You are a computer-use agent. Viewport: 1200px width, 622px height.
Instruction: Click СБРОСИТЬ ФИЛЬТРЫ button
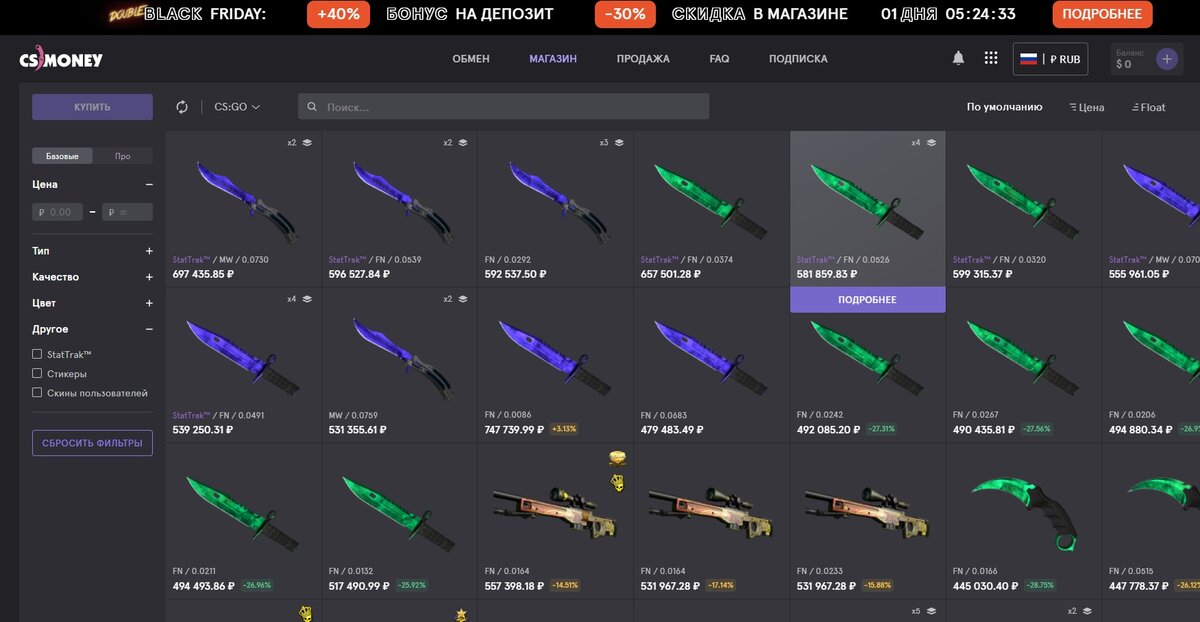[x=92, y=443]
